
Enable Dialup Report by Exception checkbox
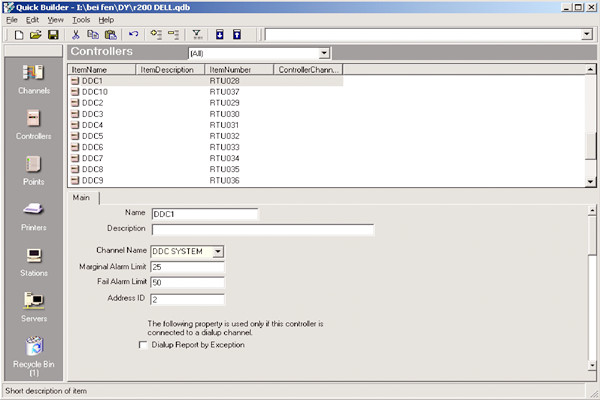142,344
